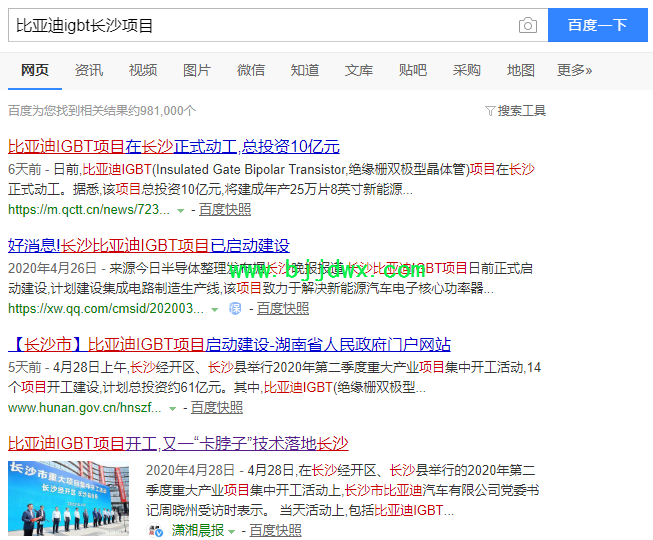Viewport: 653px width, 540px height.
Task: Open result 好消息!长沙比亚迪IGBT项目已启动建设
Action: tap(149, 246)
